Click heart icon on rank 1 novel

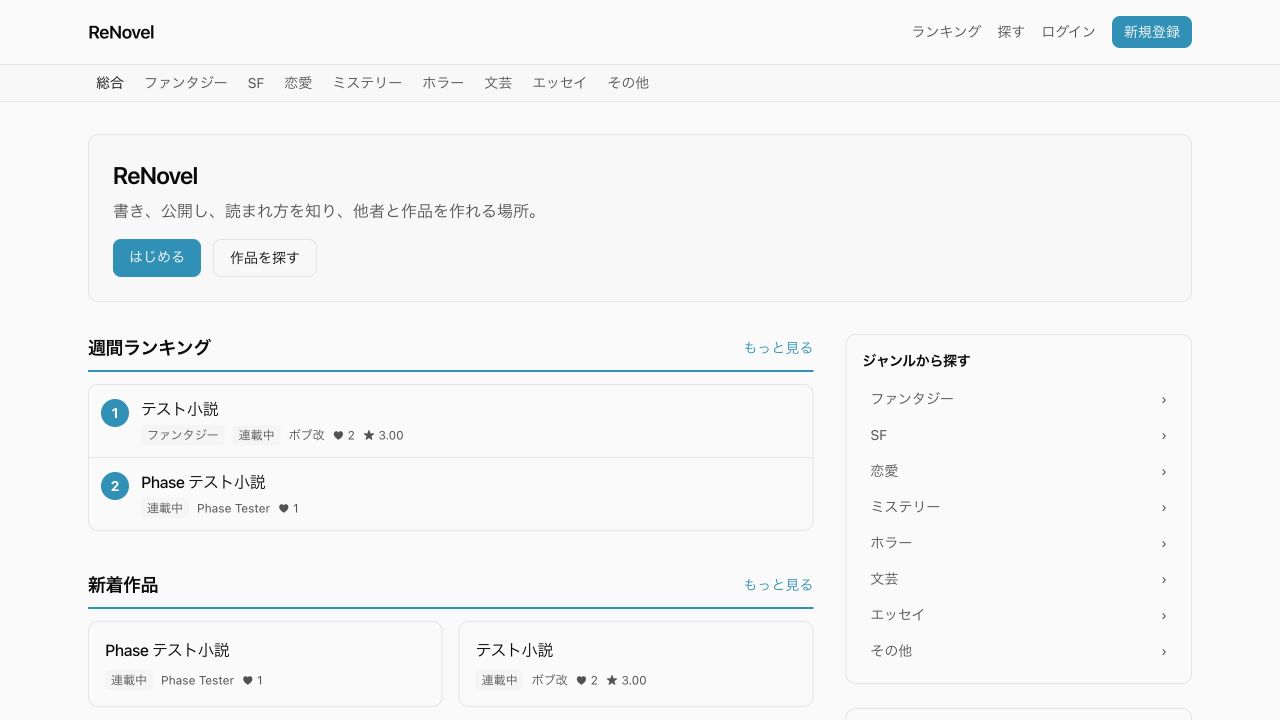[x=338, y=436]
